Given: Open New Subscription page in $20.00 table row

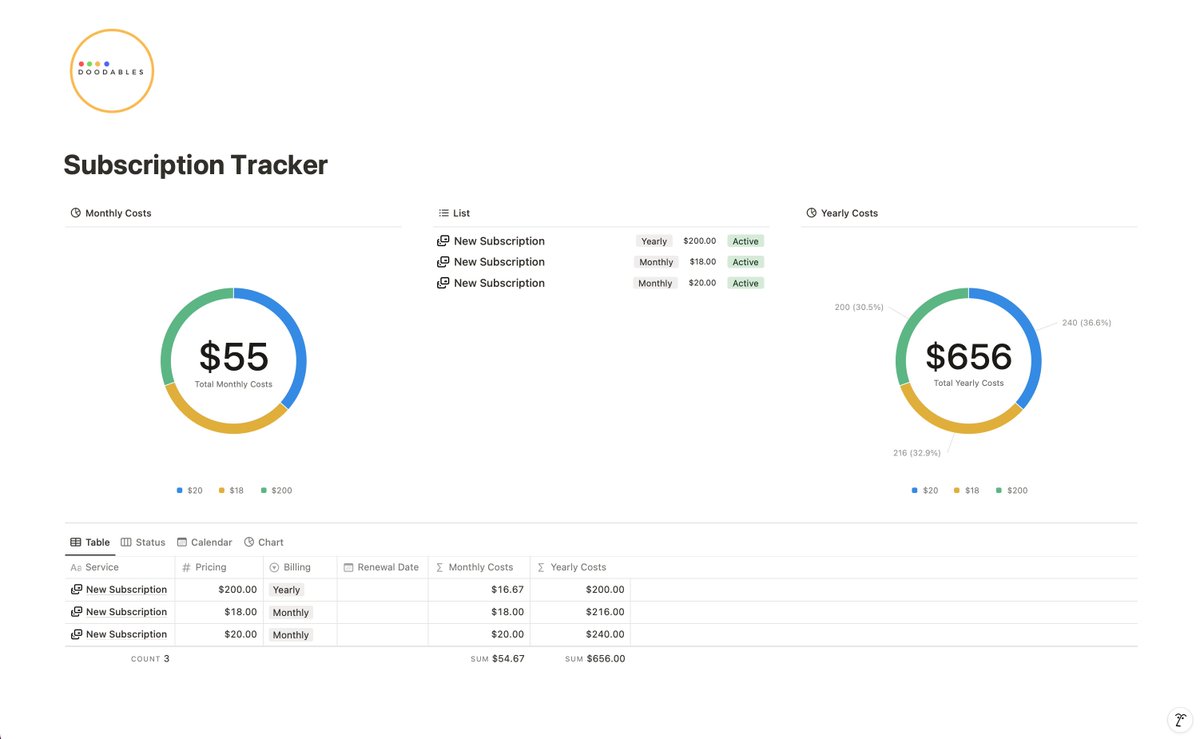Looking at the screenshot, I should pos(126,634).
